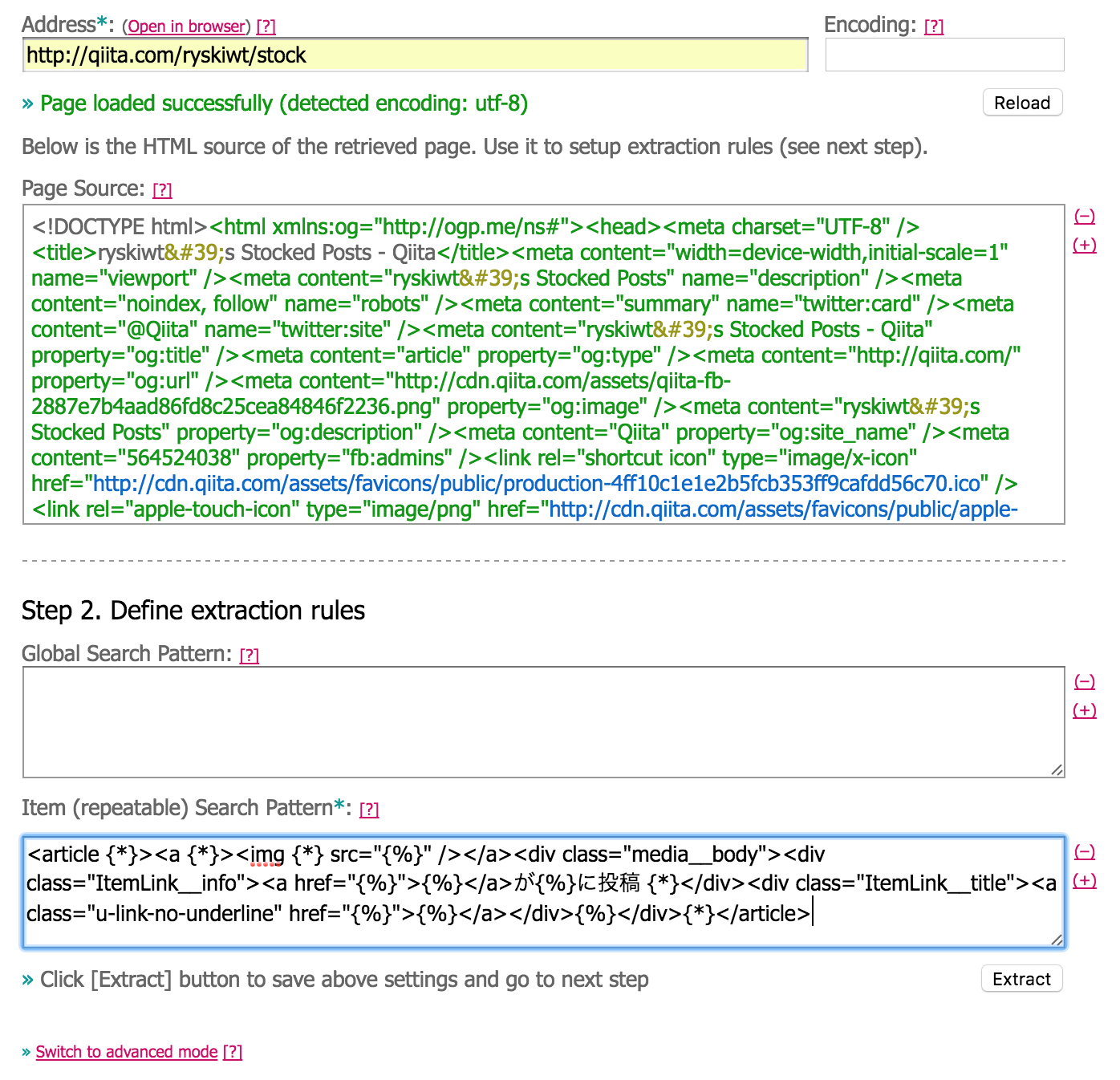The image size is (1120, 1080).
Task: Click the Reload button
Action: (x=1022, y=103)
